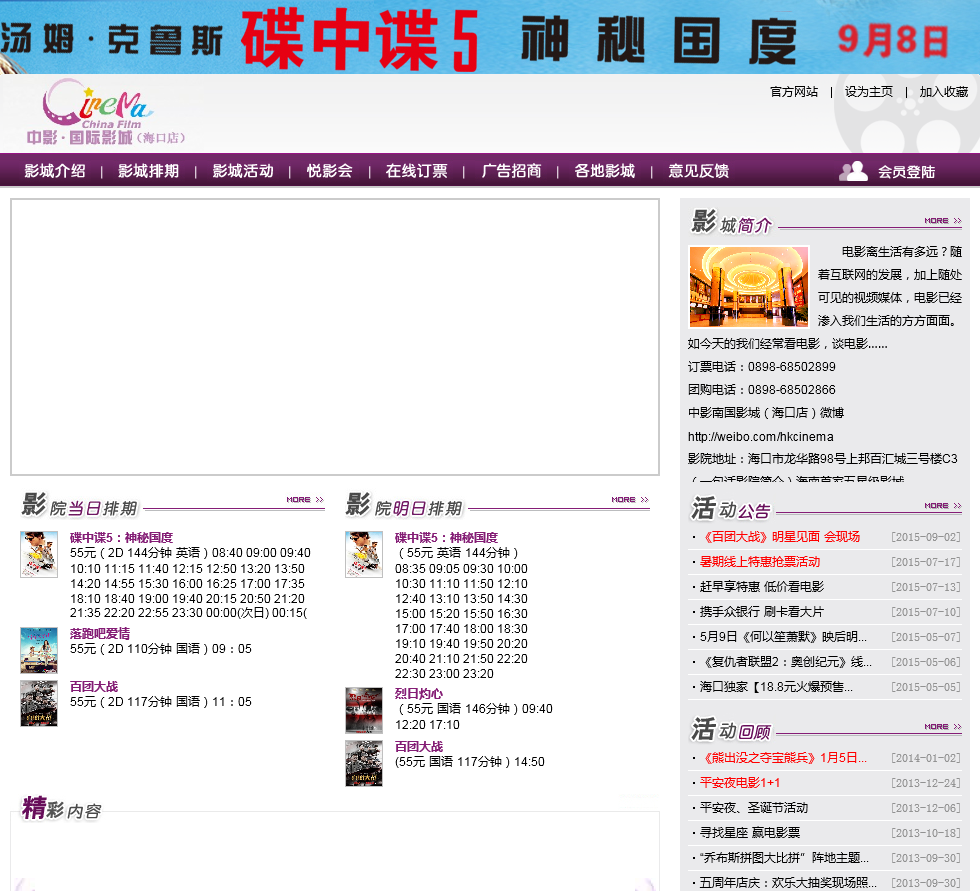Open 暑期线上特惠抢票活动 announcement
This screenshot has width=980, height=891.
760,562
